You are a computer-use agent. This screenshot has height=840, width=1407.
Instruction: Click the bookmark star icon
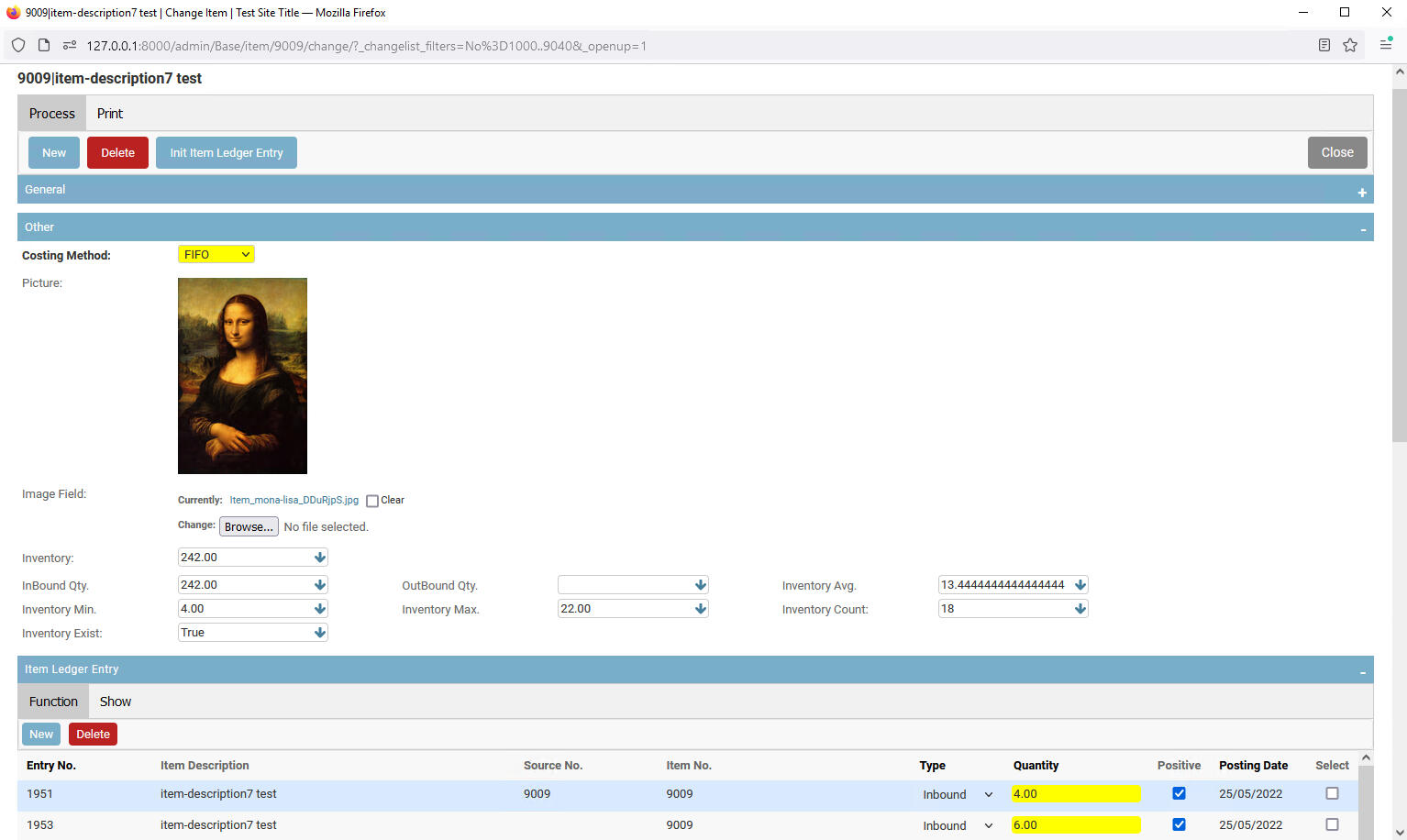1350,45
